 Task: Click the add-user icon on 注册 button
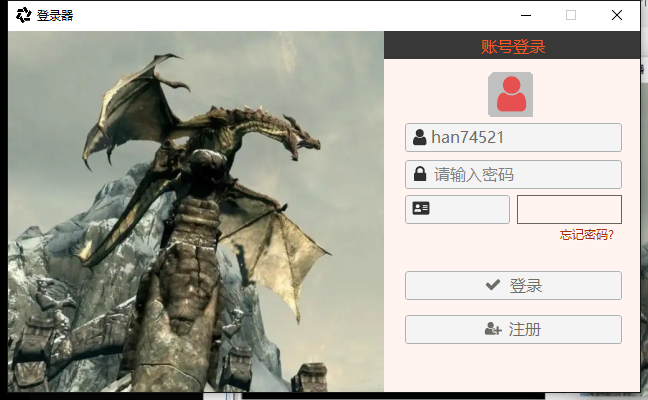point(493,329)
